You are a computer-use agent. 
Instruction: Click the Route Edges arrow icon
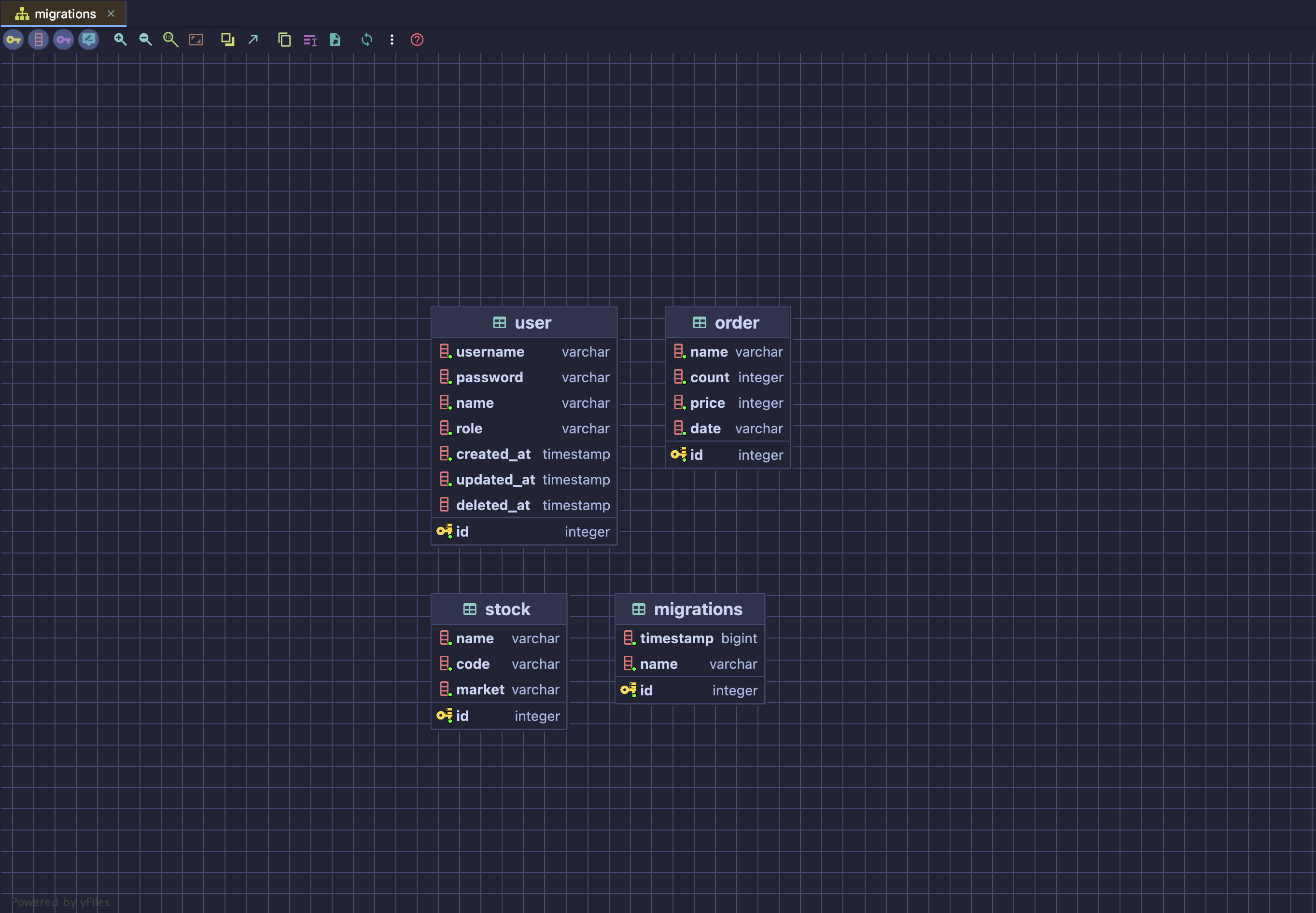(x=253, y=40)
